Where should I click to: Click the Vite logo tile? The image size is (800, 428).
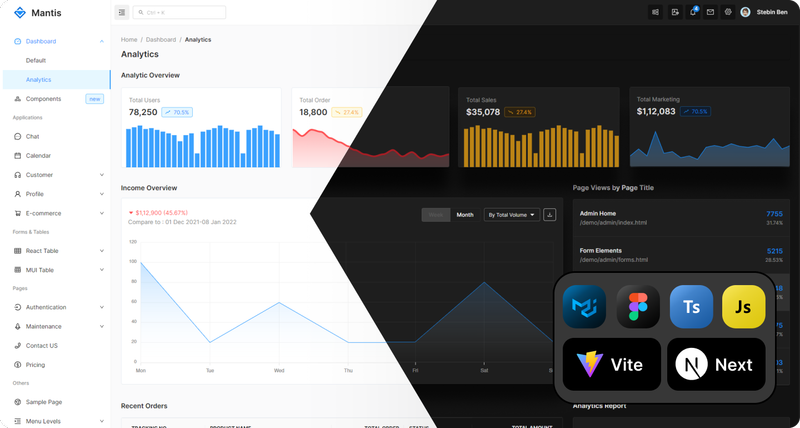(612, 364)
